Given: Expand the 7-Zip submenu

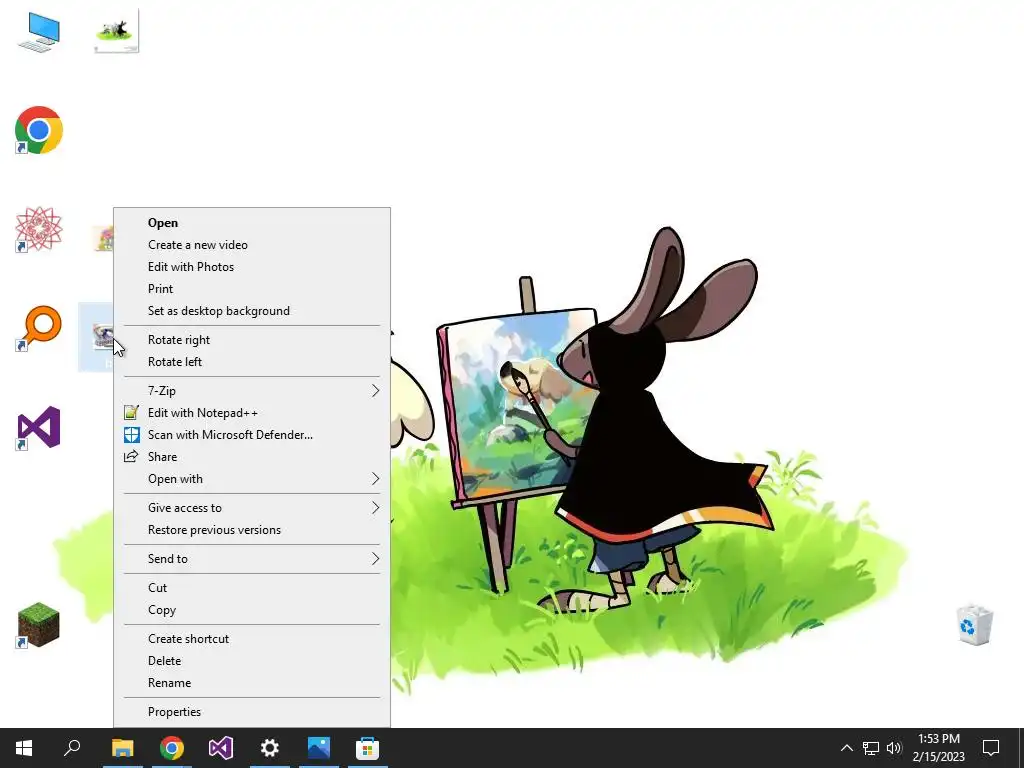Looking at the screenshot, I should click(251, 391).
